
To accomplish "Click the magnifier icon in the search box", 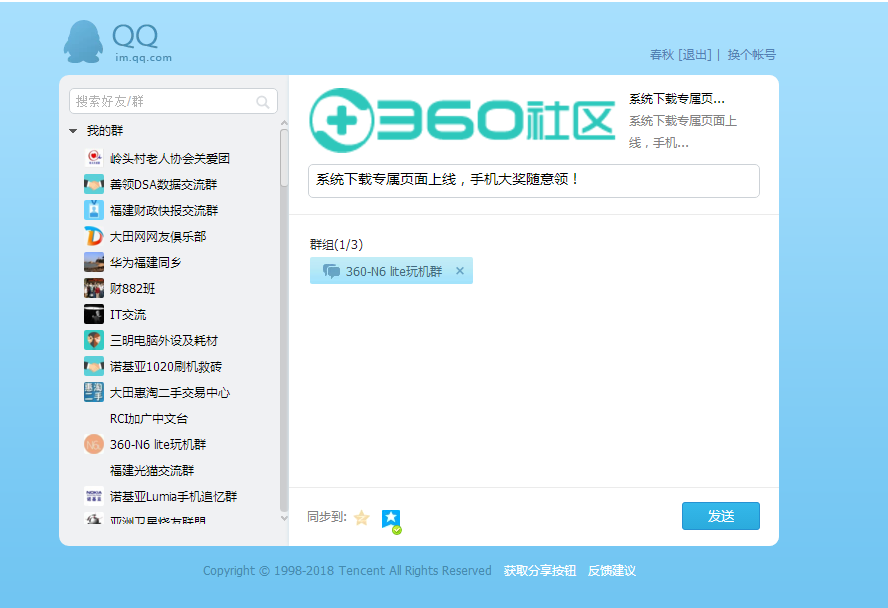I will tap(262, 102).
